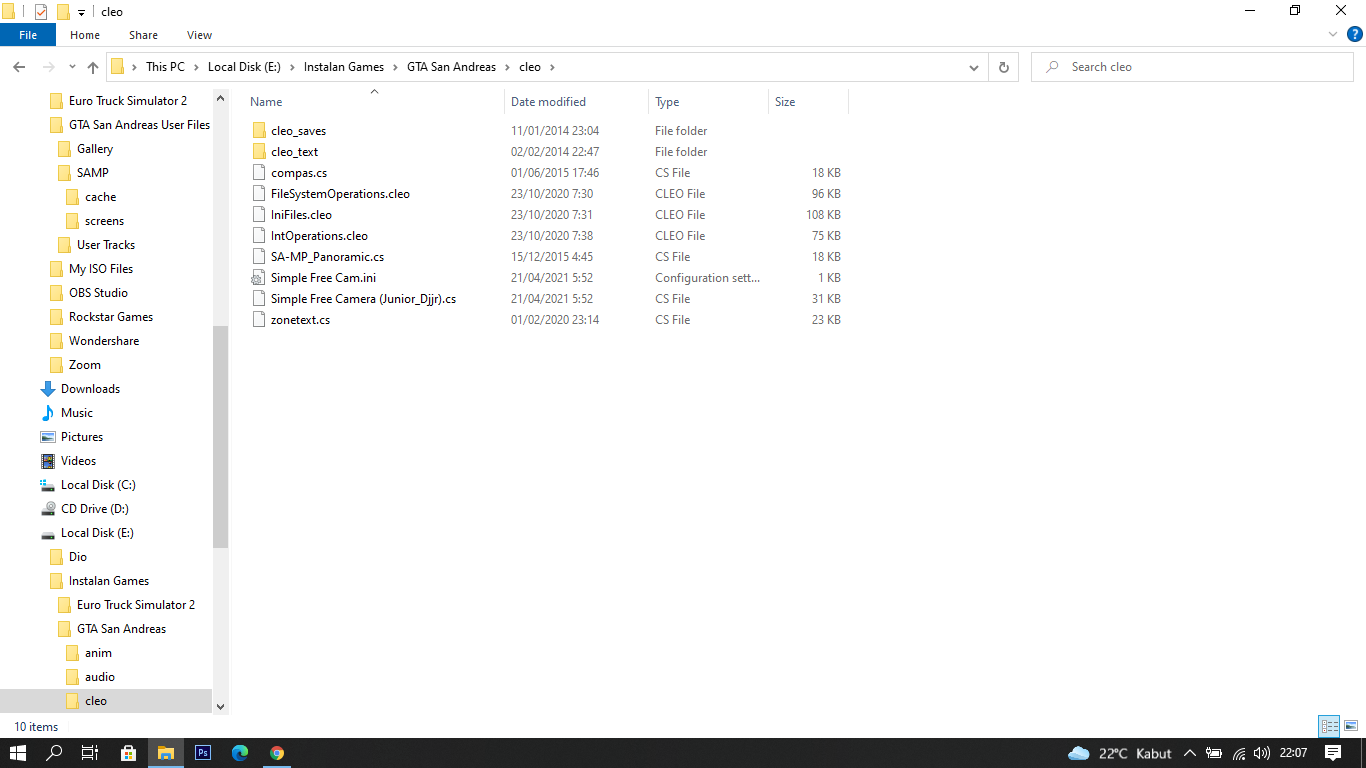
Task: Select GTA San Andreas User Files folder
Action: pyautogui.click(x=130, y=125)
